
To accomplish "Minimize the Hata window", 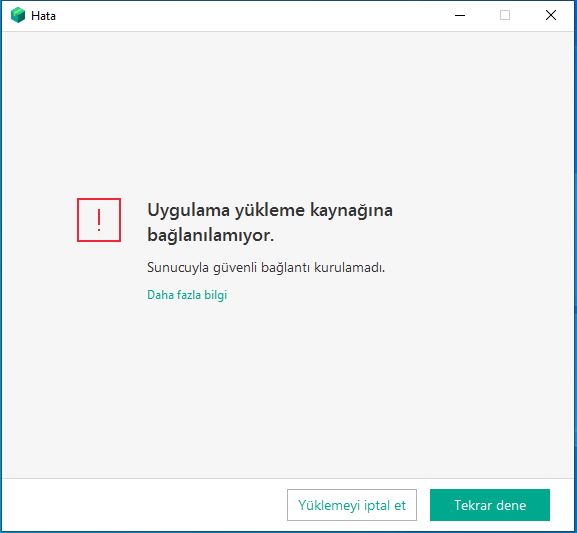I will coord(460,15).
